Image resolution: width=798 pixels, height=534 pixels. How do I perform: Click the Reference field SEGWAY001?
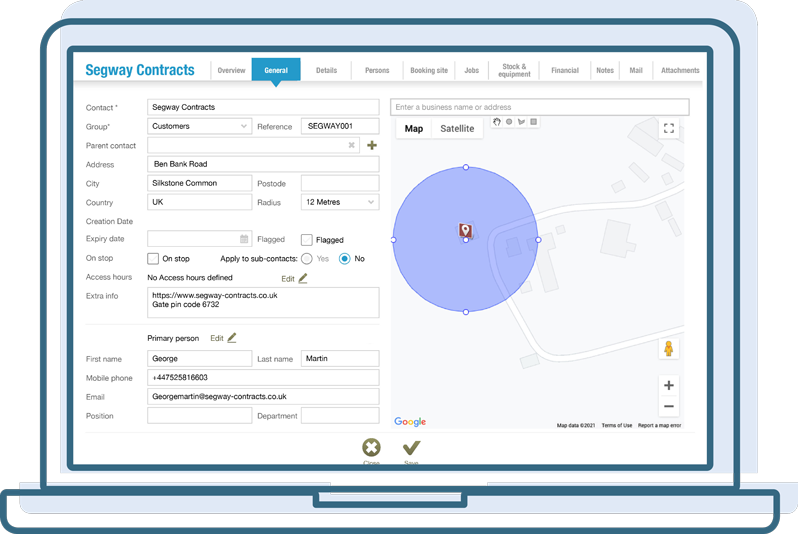pos(340,126)
